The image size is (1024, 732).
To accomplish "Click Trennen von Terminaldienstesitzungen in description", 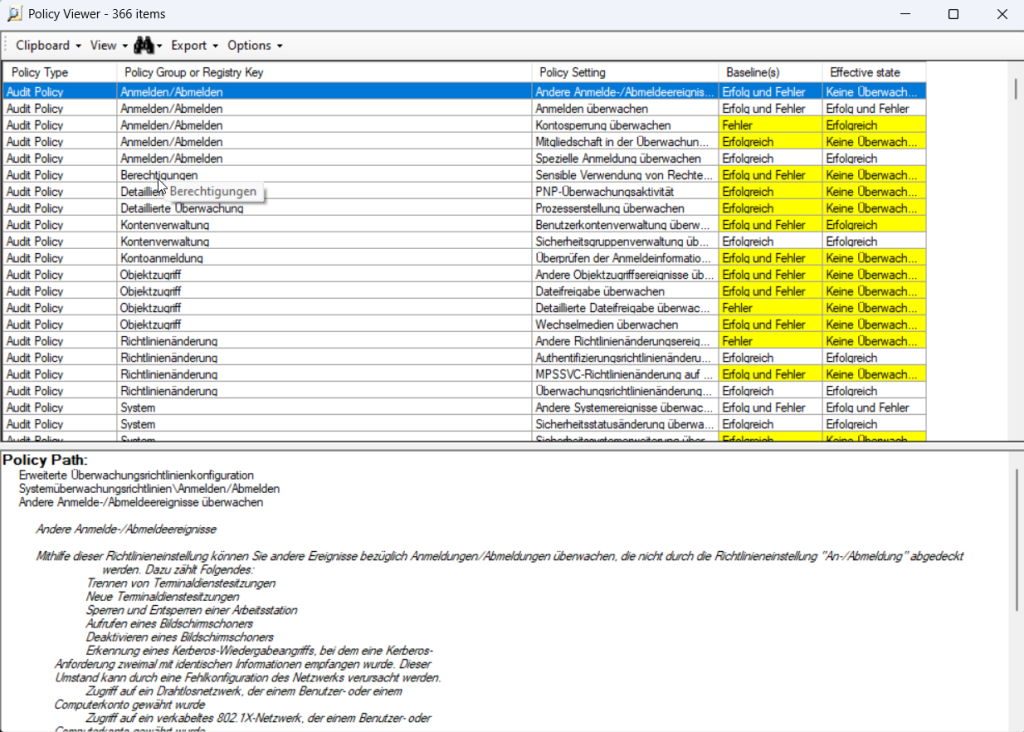I will (181, 584).
